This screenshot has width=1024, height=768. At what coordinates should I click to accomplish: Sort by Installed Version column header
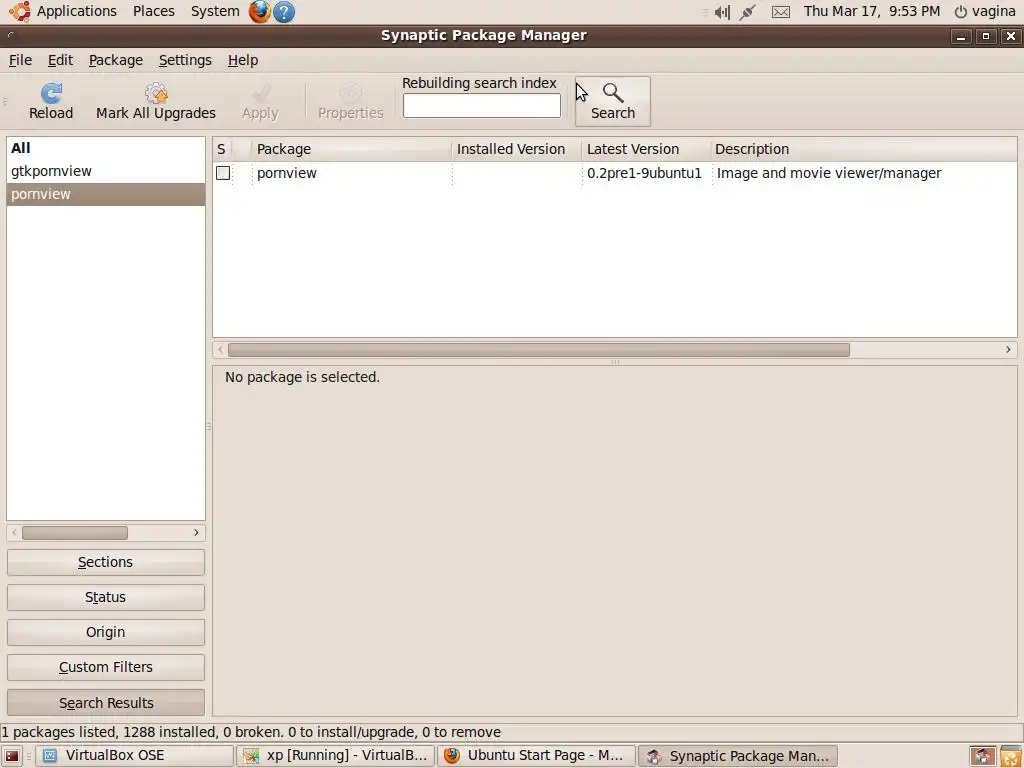click(x=517, y=149)
